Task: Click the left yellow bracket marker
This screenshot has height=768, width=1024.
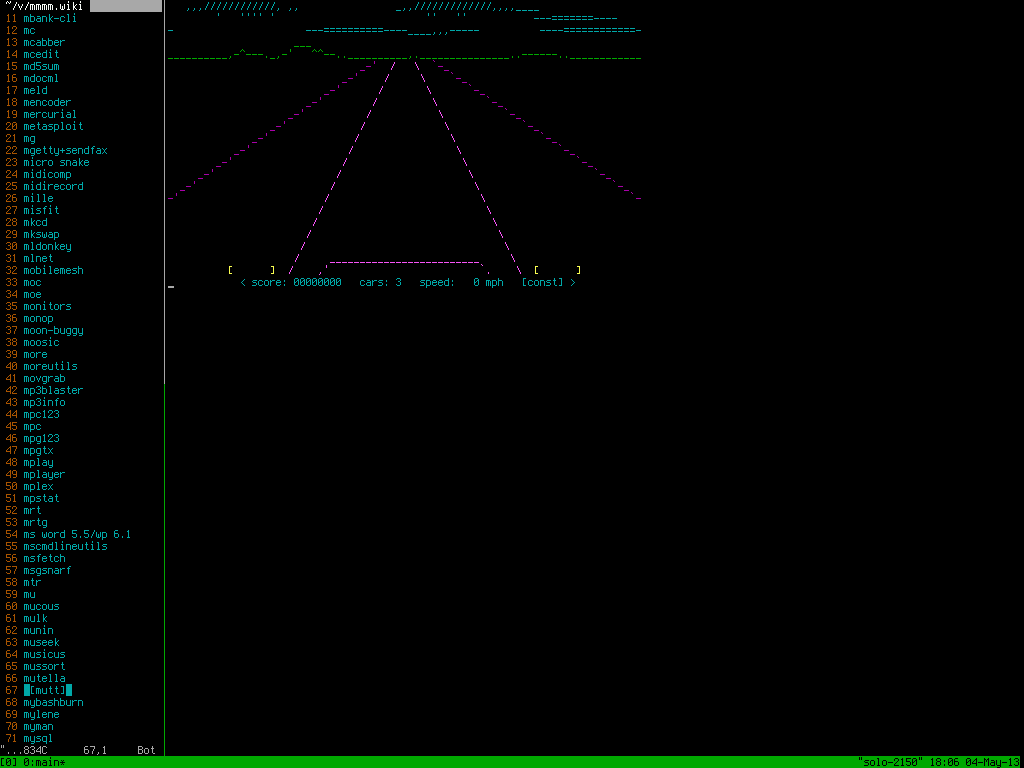Action: pos(251,270)
